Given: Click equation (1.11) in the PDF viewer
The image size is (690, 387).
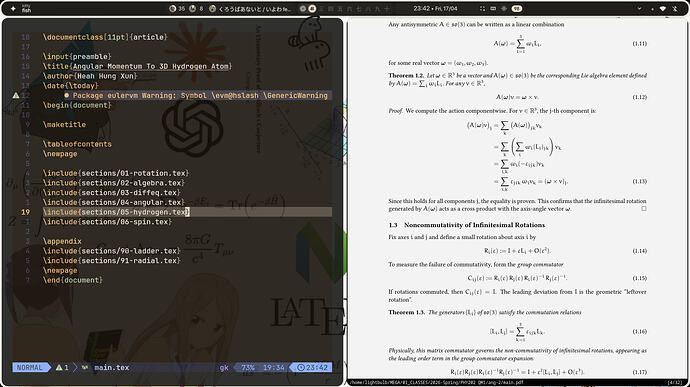Looking at the screenshot, I should 517,44.
